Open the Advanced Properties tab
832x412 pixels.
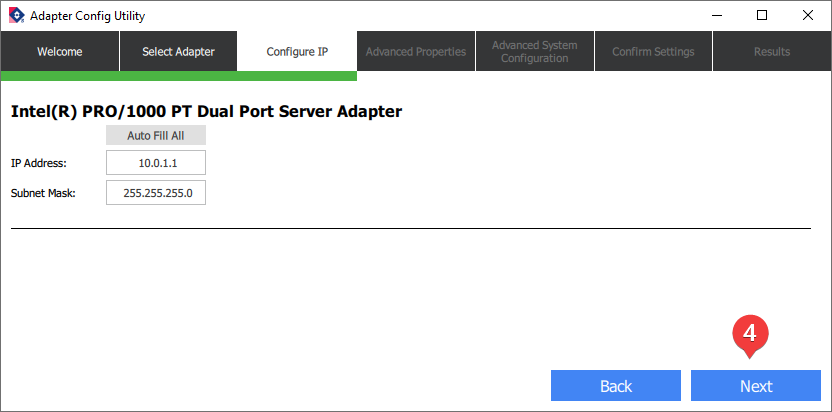416,52
